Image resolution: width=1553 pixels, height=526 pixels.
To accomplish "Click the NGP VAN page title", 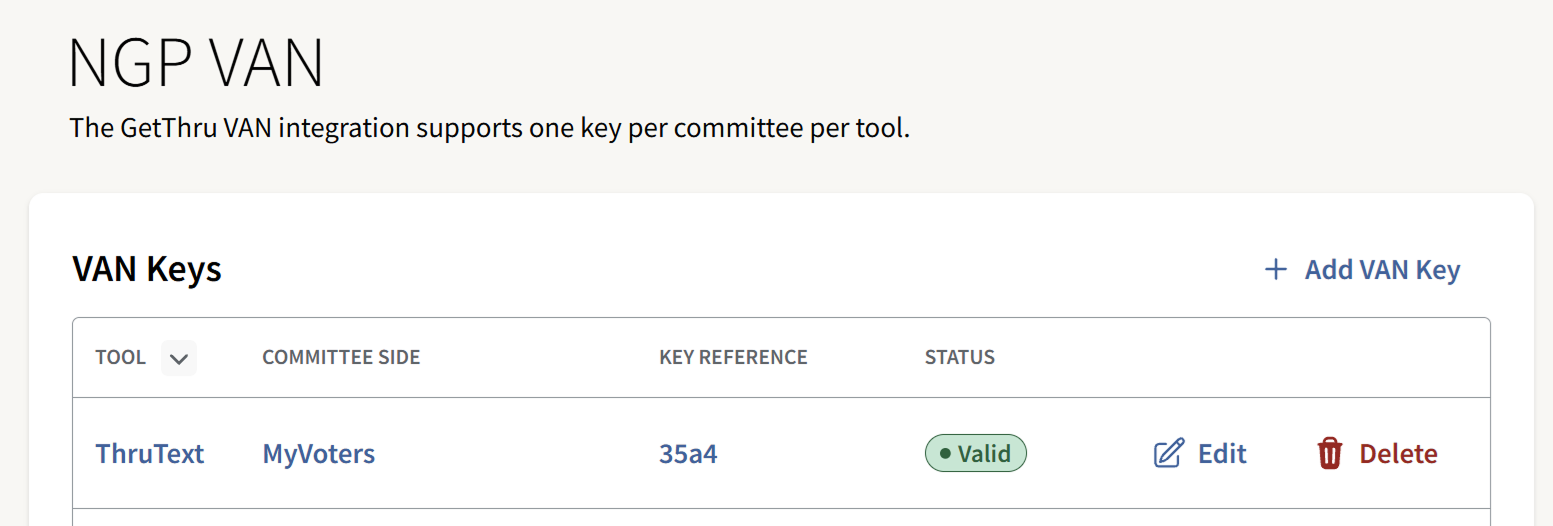I will tap(196, 64).
